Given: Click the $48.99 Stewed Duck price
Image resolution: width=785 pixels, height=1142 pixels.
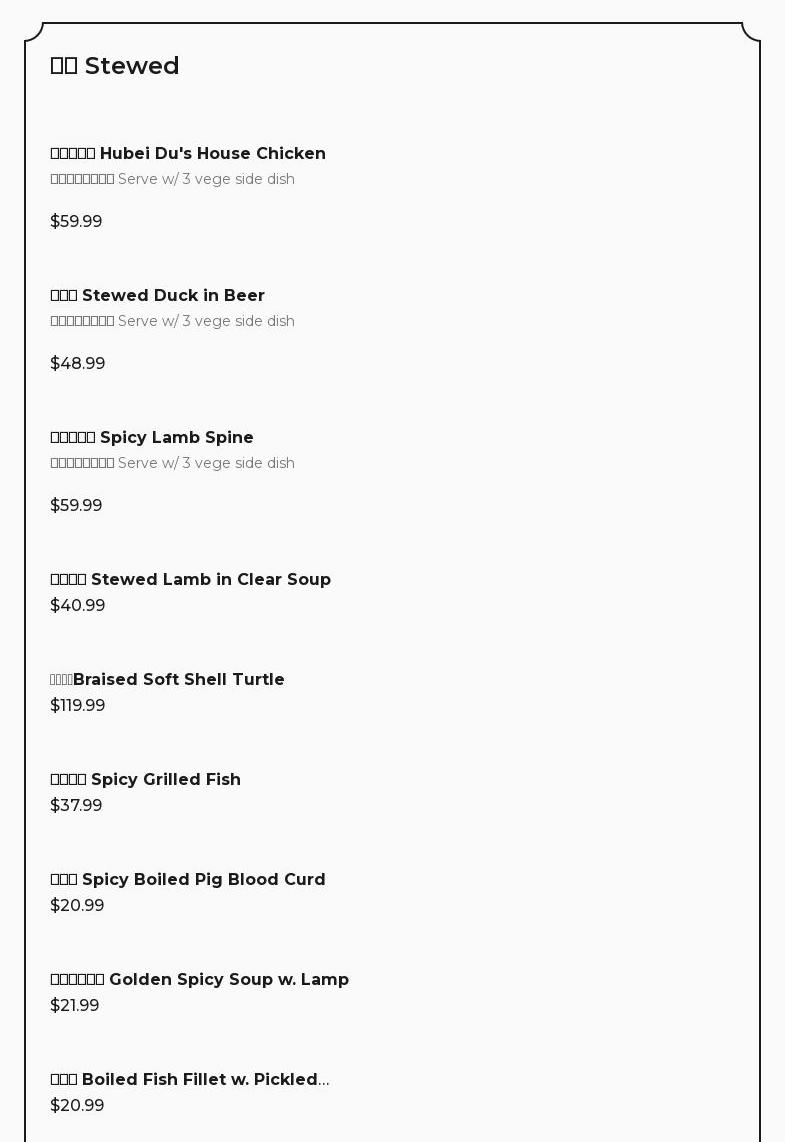Looking at the screenshot, I should click(78, 363).
